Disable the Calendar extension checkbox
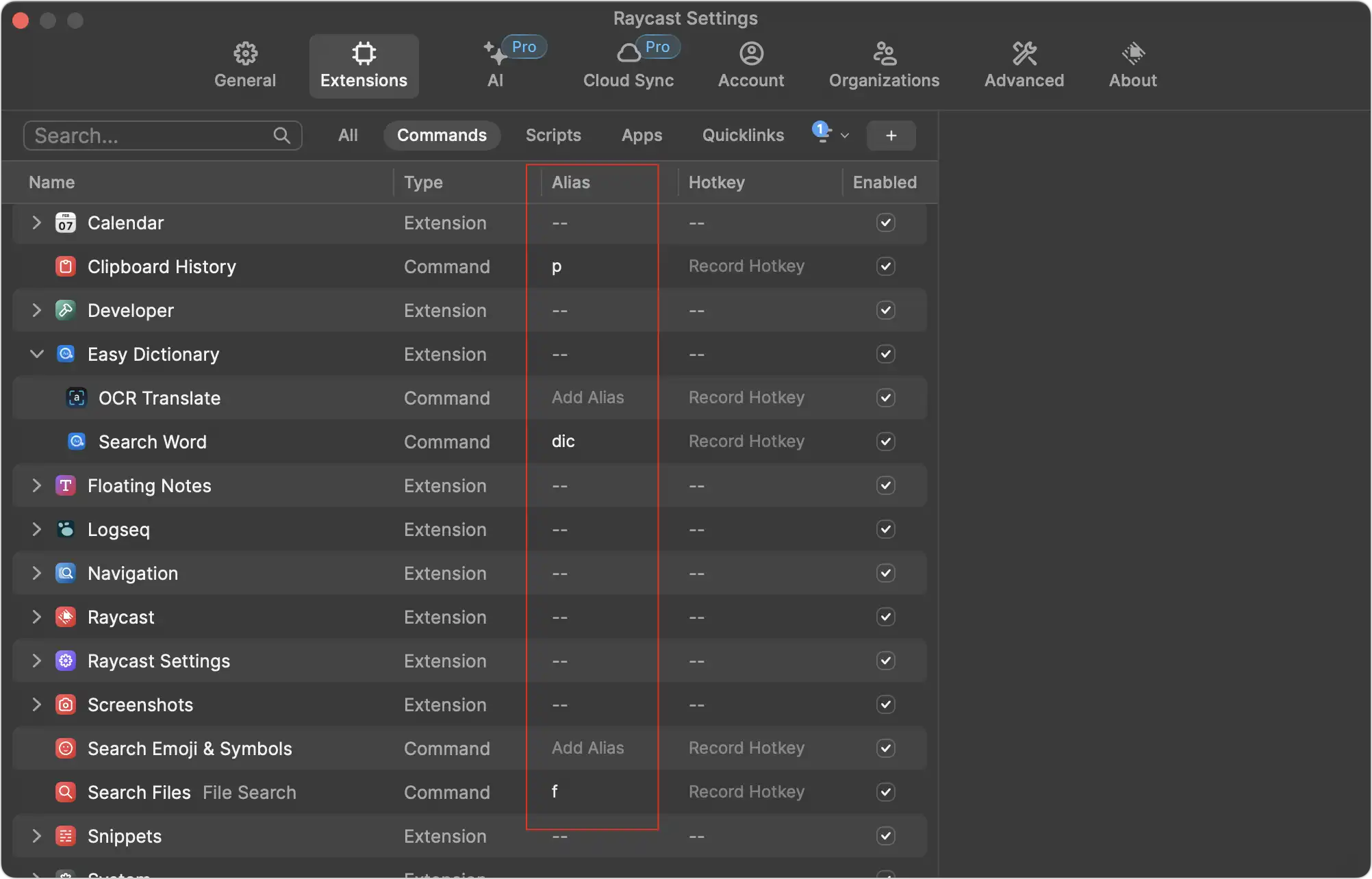The width and height of the screenshot is (1372, 879). tap(885, 222)
